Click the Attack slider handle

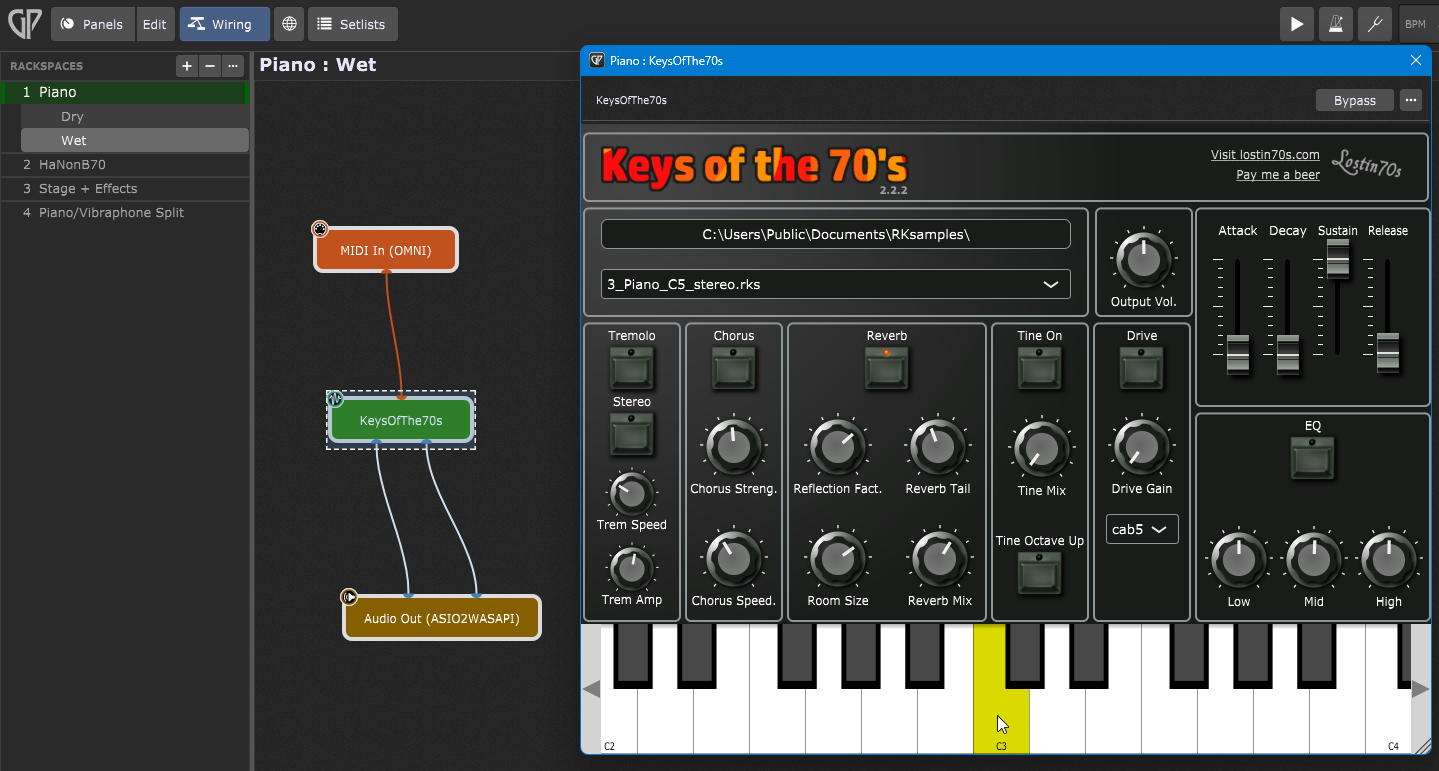point(1238,354)
